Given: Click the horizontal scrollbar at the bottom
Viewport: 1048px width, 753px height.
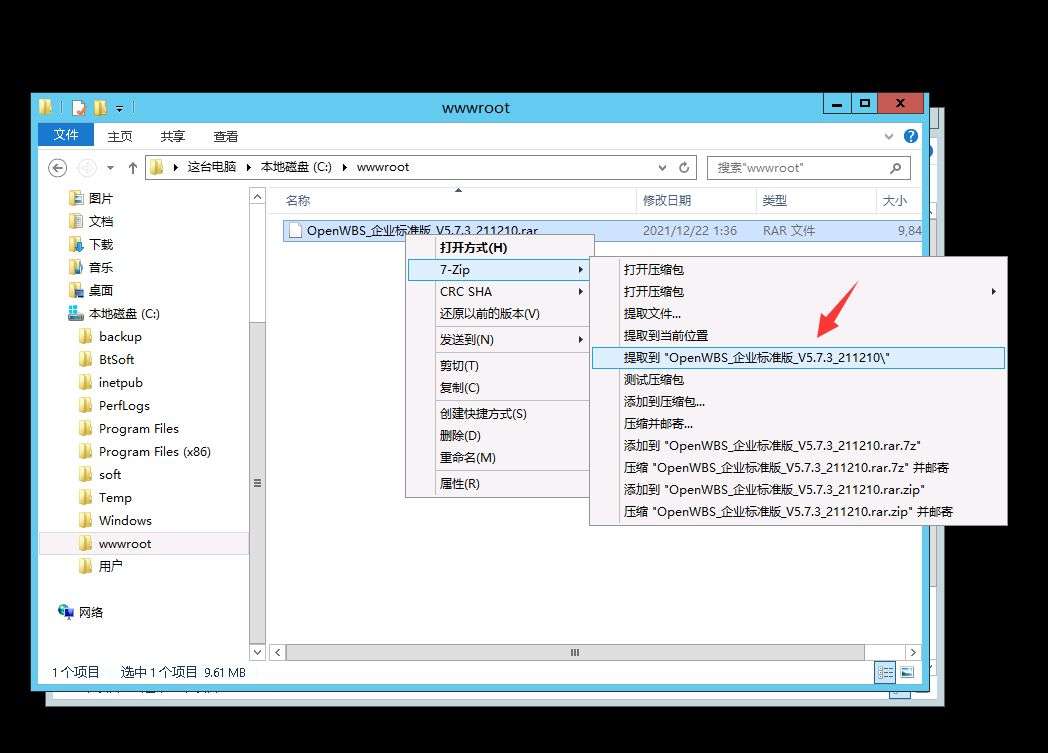Looking at the screenshot, I should click(x=575, y=651).
